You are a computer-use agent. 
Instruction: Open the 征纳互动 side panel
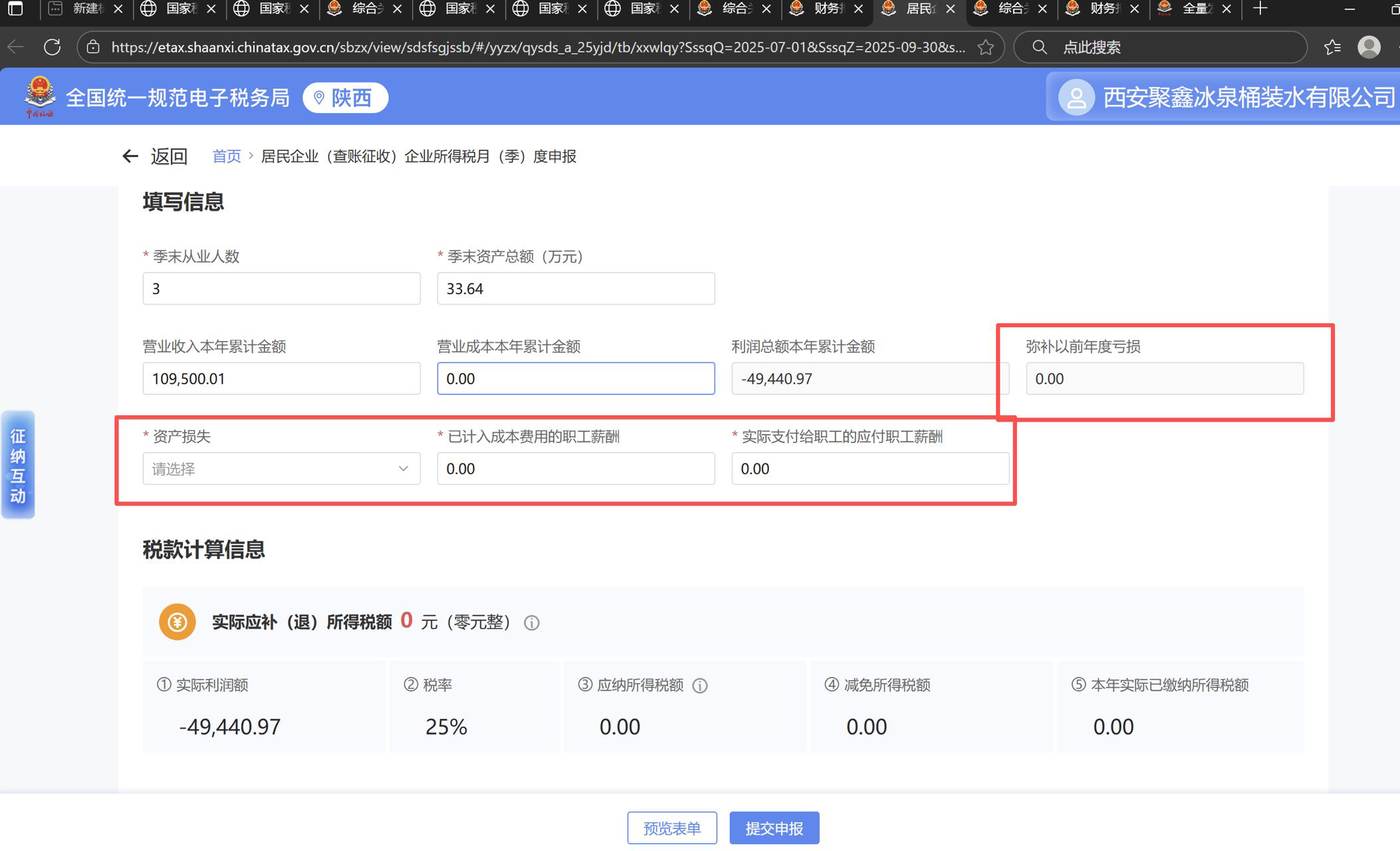[18, 465]
